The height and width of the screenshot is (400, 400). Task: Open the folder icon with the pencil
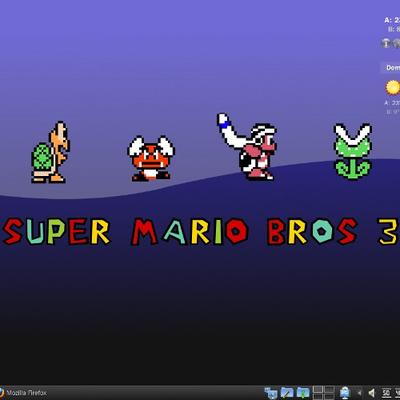click(287, 393)
